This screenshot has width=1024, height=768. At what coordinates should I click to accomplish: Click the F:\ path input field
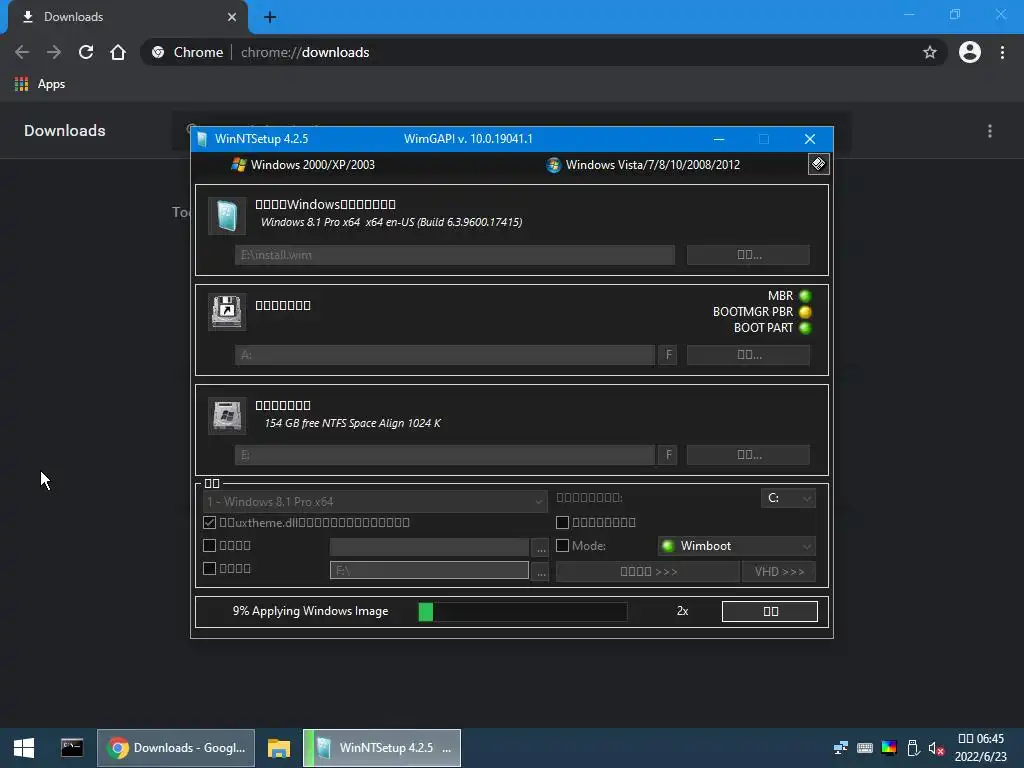429,571
